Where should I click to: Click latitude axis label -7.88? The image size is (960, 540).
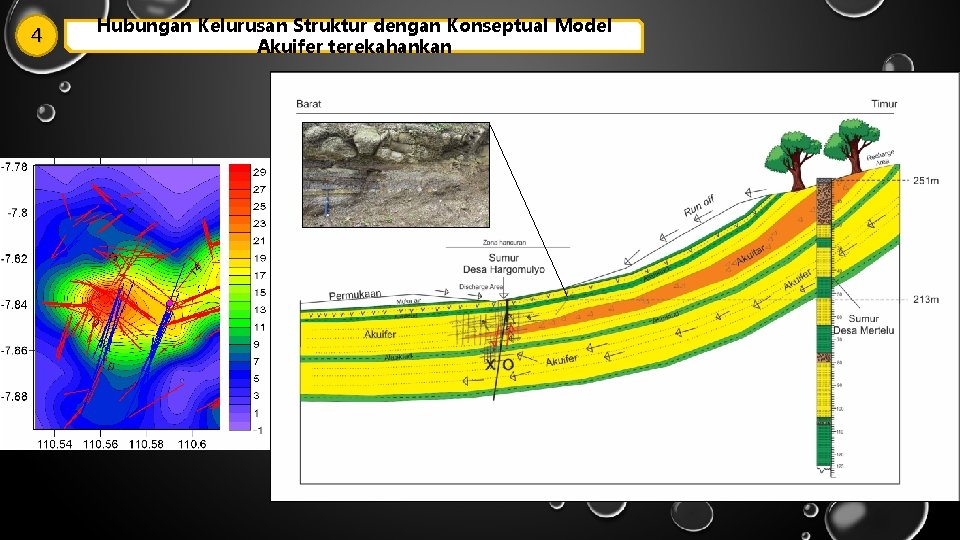click(14, 396)
